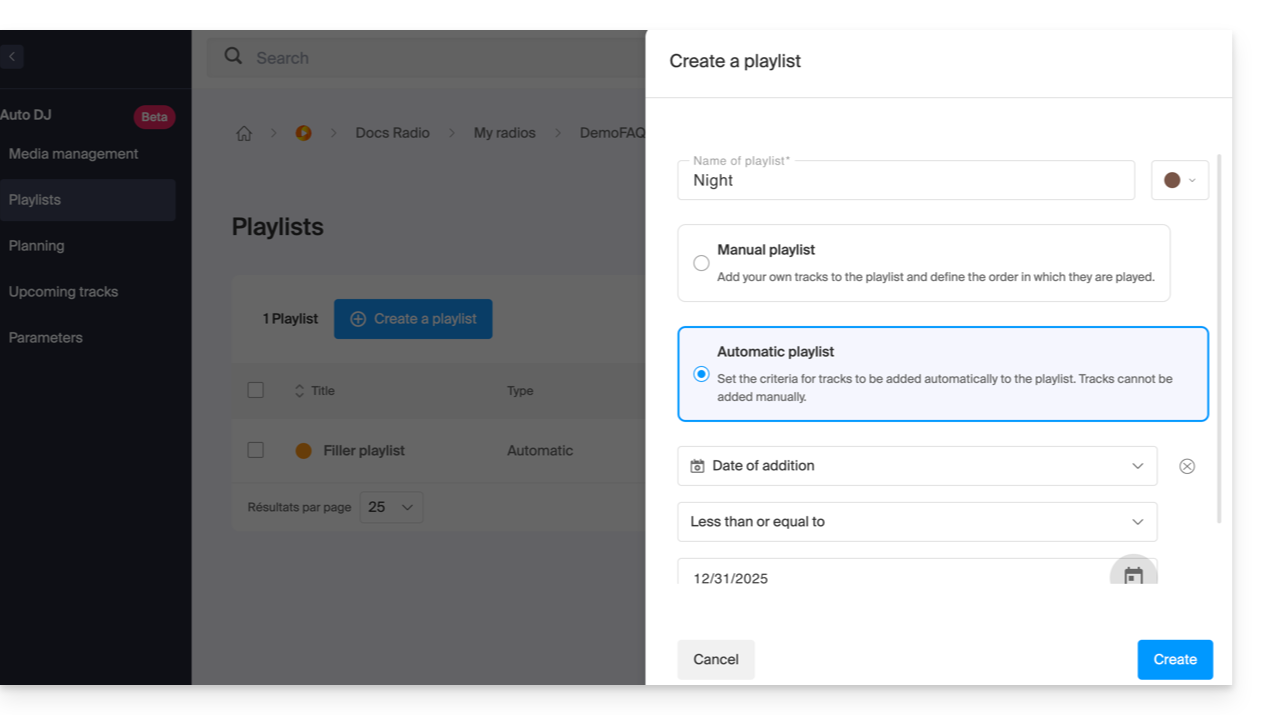
Task: Click the sidebar collapse arrow icon
Action: [12, 57]
